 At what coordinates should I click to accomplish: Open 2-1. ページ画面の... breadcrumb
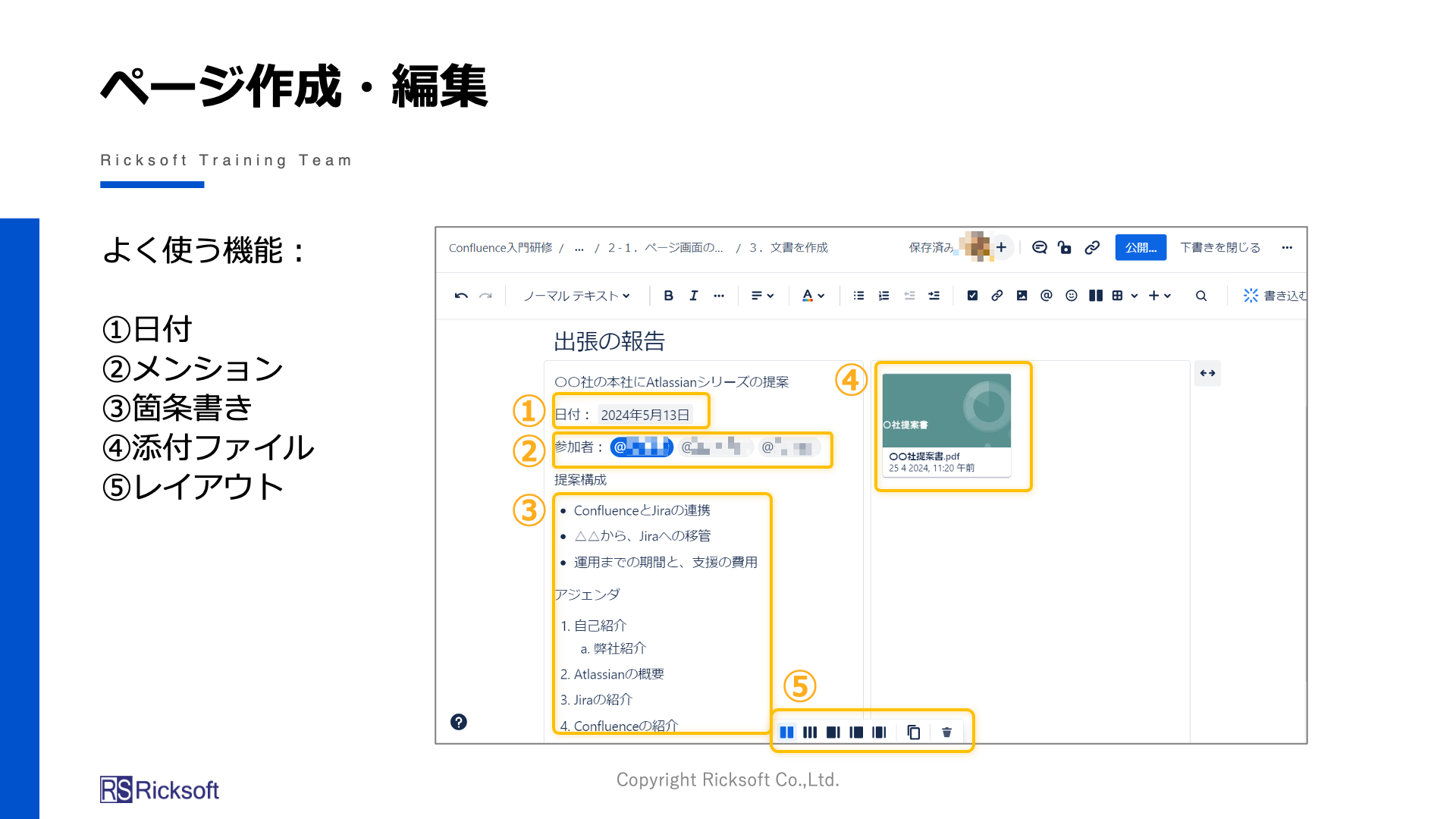(666, 248)
